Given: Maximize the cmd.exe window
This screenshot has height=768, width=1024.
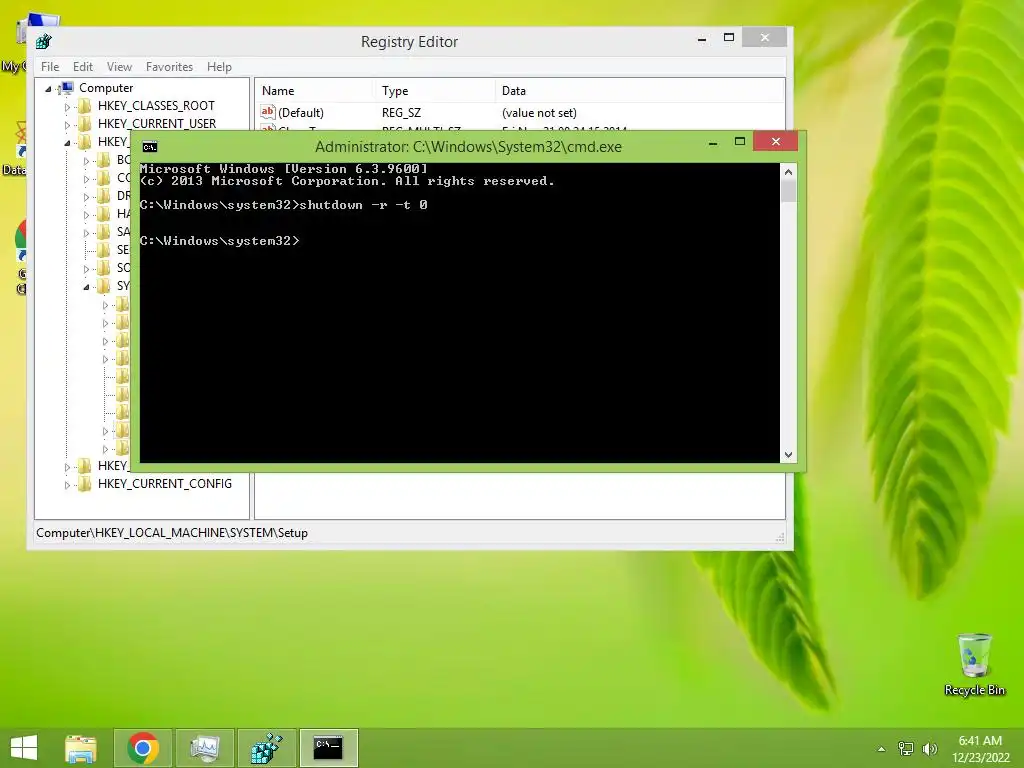Looking at the screenshot, I should 740,142.
